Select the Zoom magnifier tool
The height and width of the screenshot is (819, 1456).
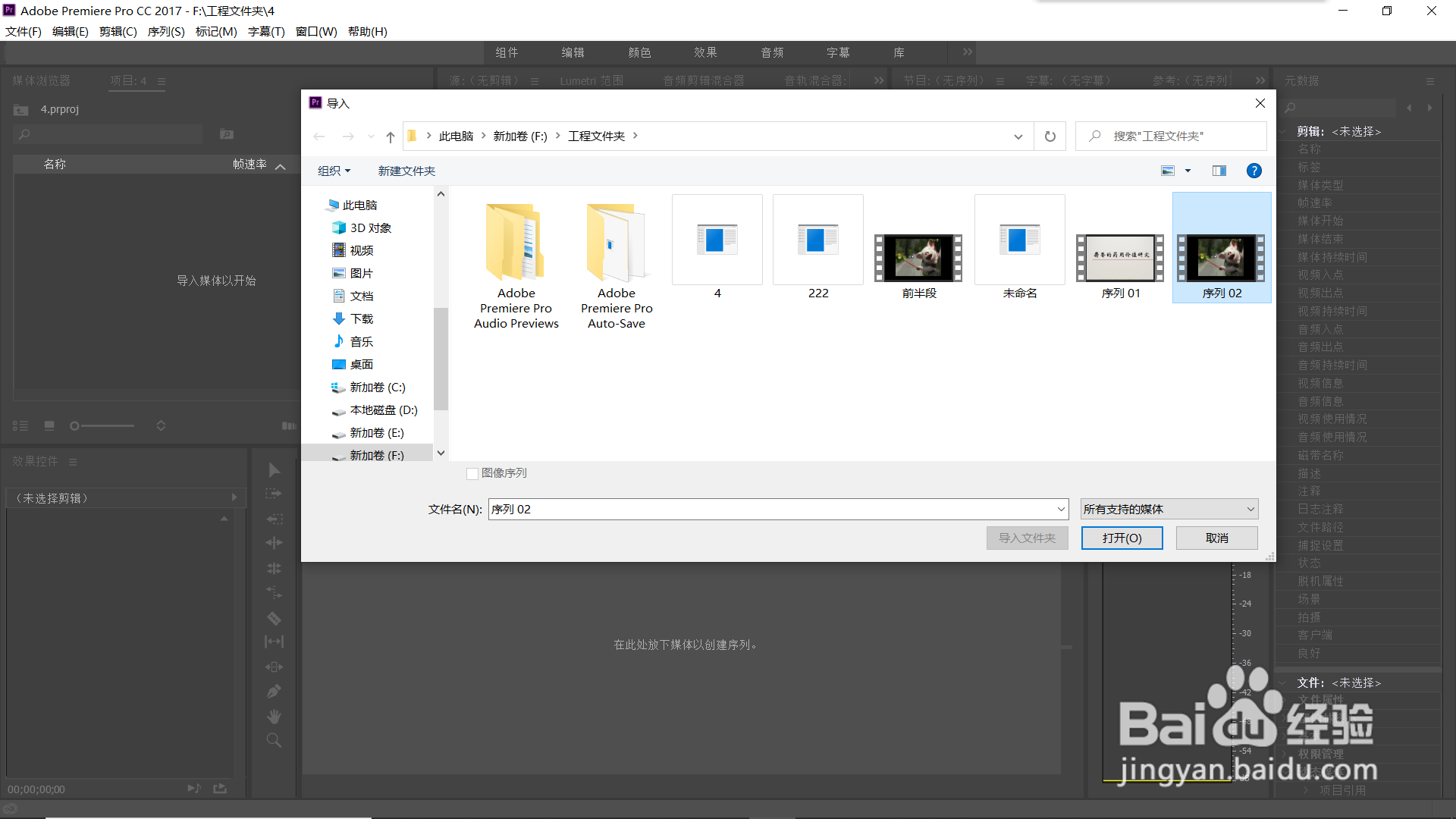274,741
